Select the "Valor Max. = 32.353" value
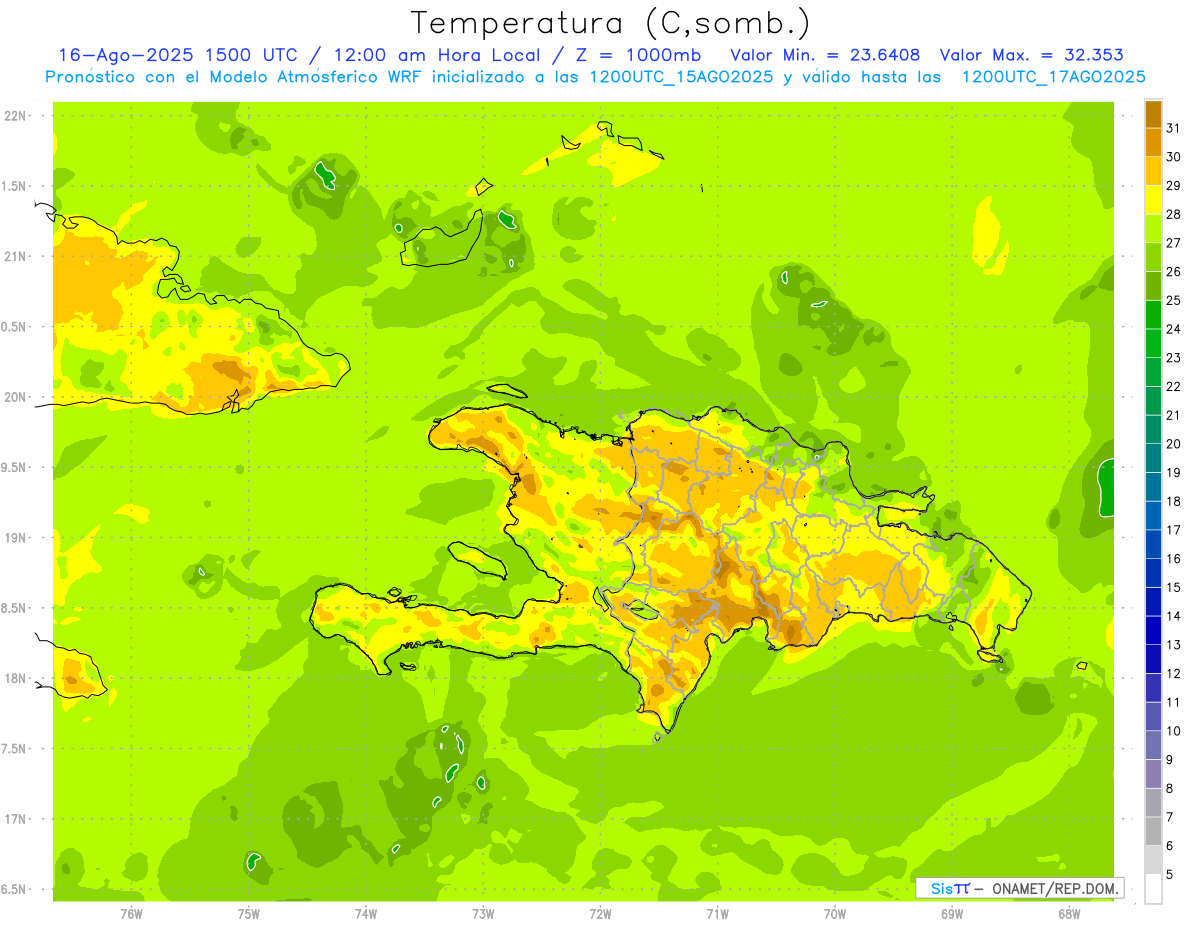This screenshot has height=927, width=1200. tap(1032, 55)
